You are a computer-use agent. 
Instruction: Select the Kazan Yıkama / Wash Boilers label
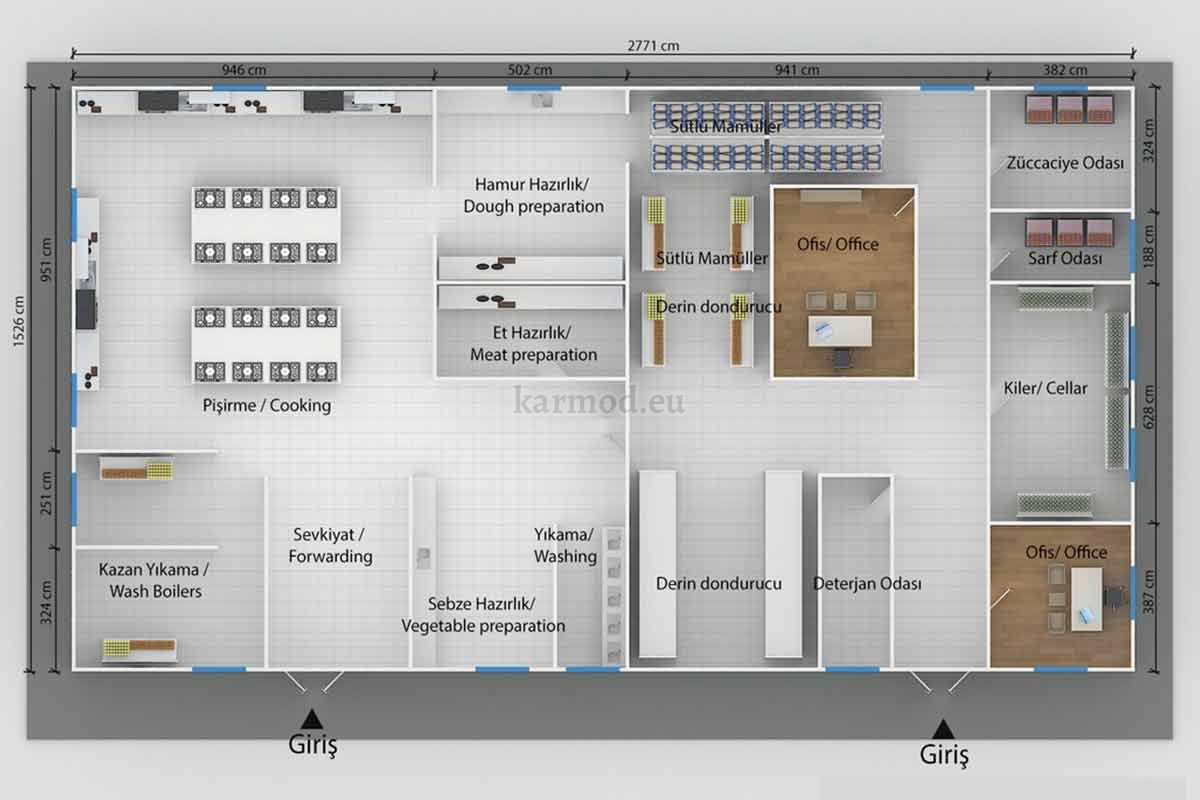(x=153, y=580)
